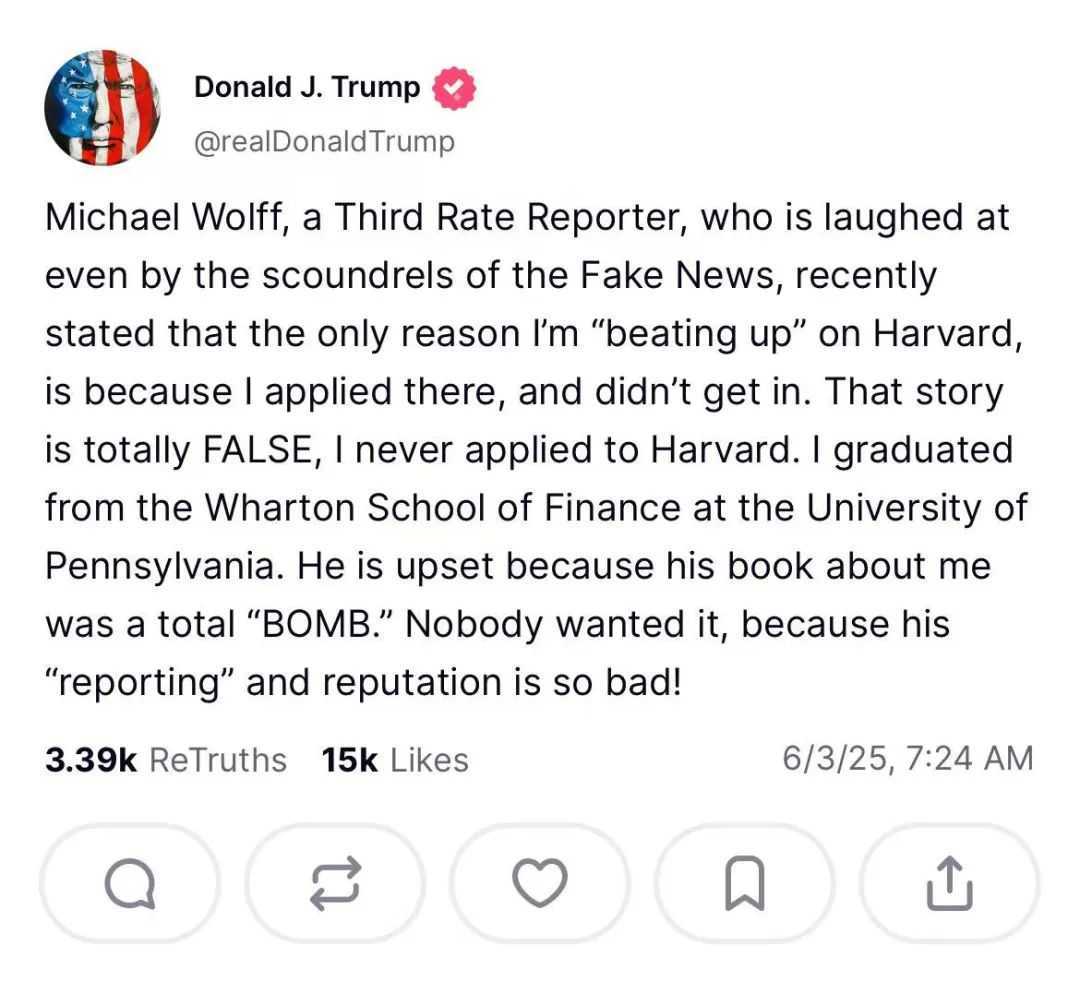Open the flag face-paint profile avatar
This screenshot has height=1006, width=1080.
coord(102,108)
